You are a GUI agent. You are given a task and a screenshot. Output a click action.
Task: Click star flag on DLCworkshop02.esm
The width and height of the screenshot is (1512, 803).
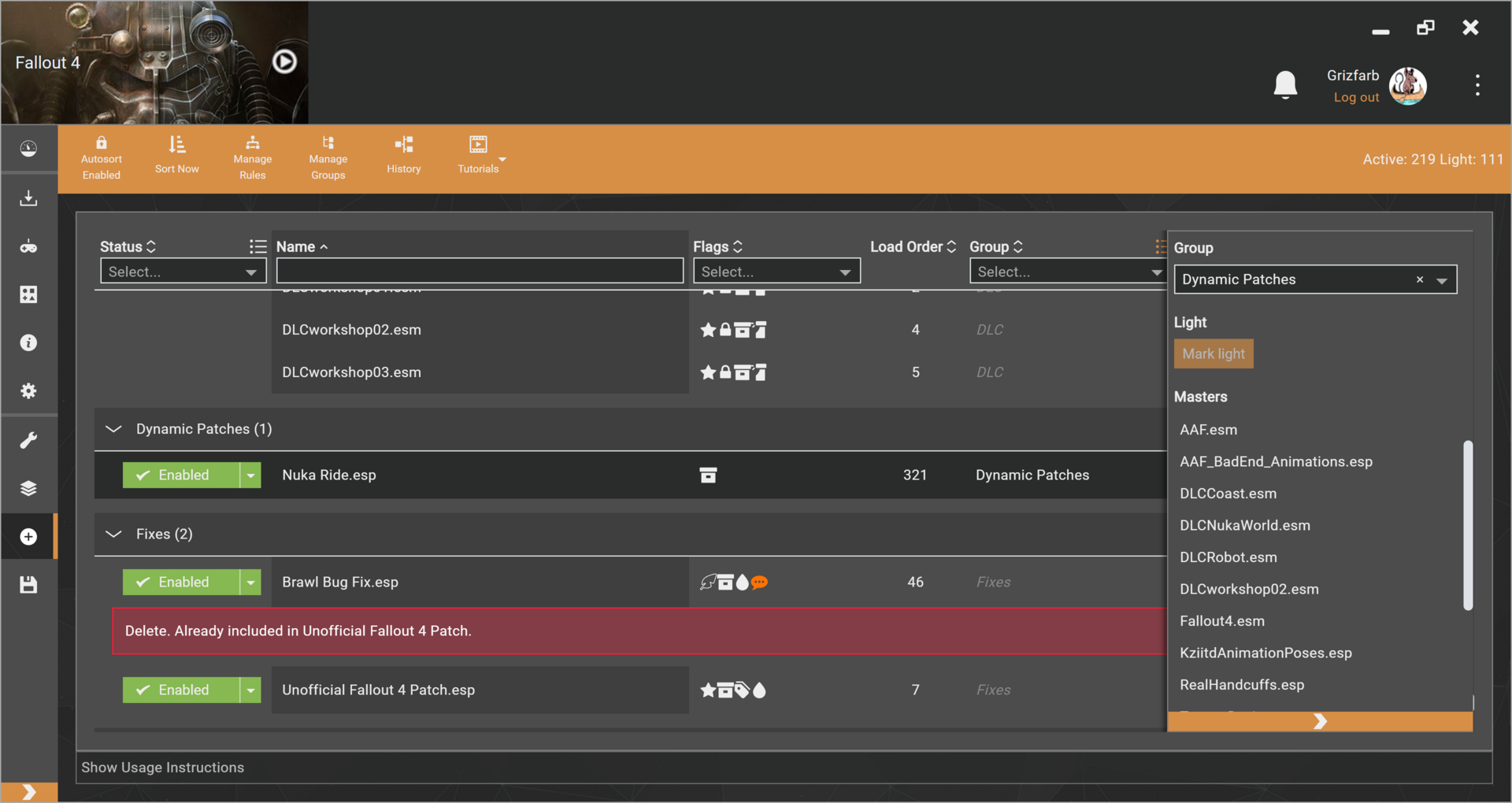(708, 329)
